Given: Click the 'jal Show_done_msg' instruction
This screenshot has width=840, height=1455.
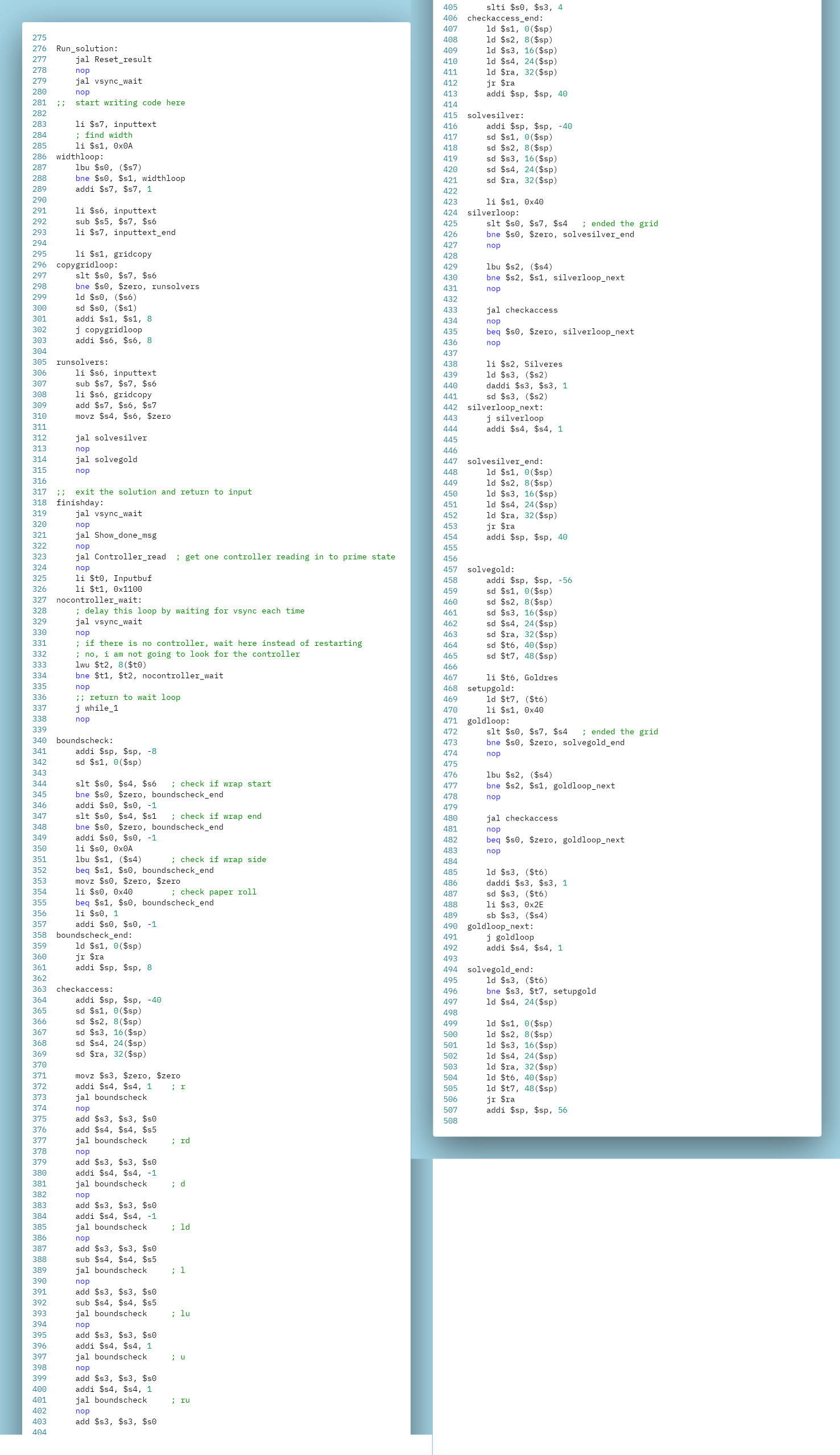Looking at the screenshot, I should [116, 535].
